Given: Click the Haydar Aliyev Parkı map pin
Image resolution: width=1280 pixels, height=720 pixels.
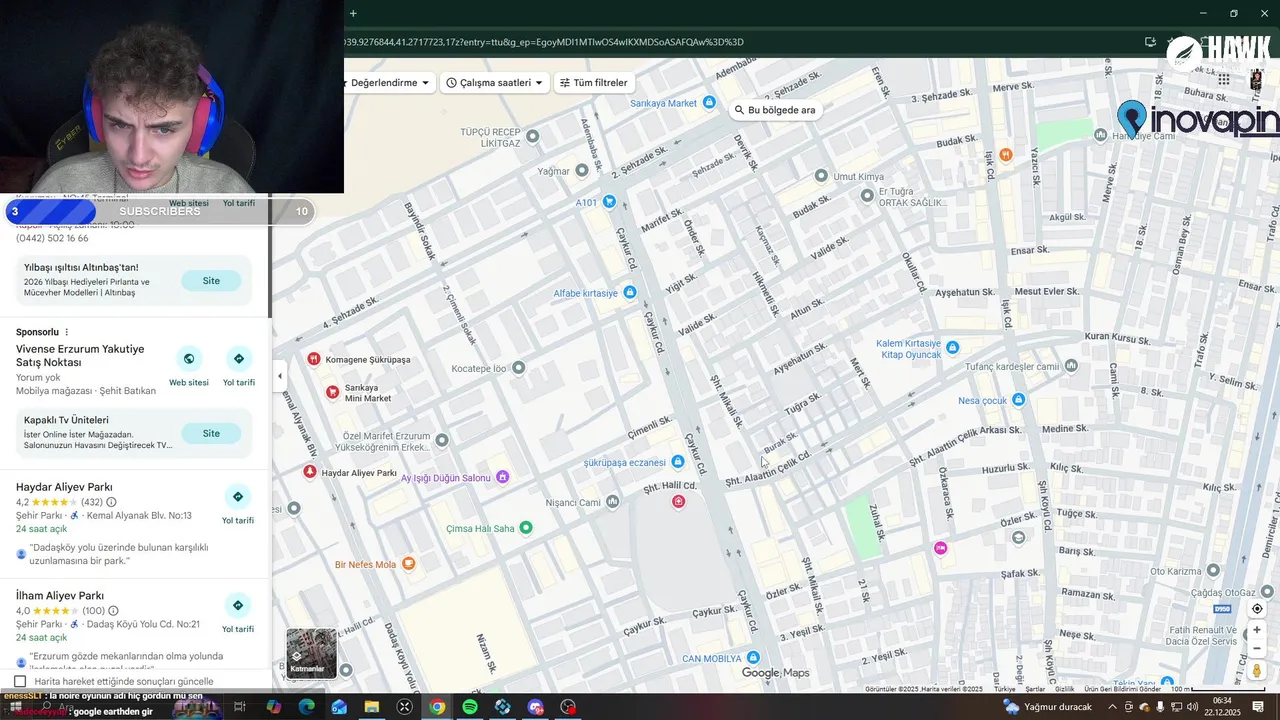Looking at the screenshot, I should coord(310,472).
